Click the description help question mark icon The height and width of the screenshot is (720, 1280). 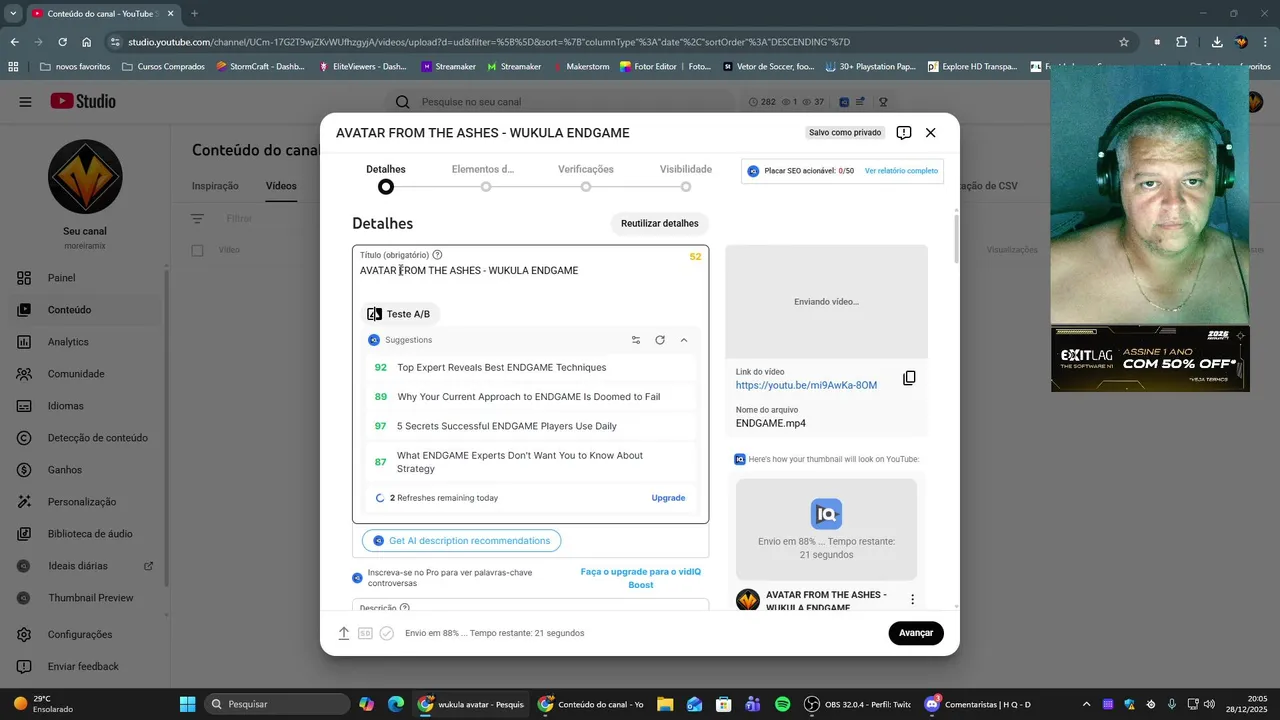pos(405,607)
